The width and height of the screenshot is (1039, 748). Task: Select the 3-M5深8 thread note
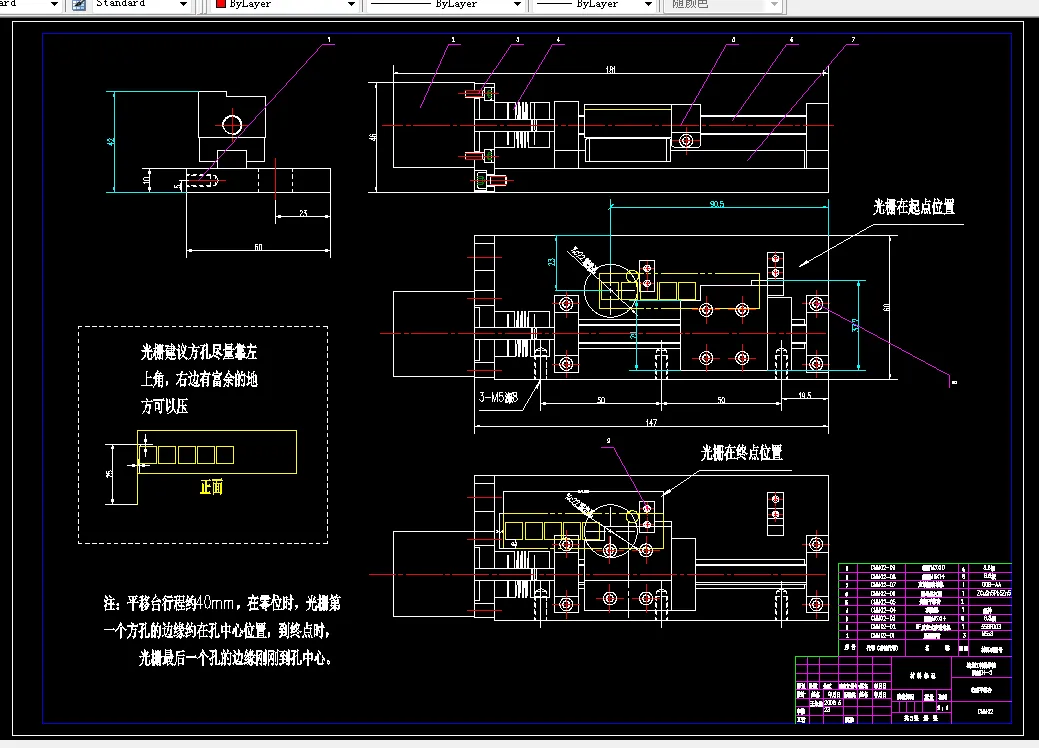(498, 398)
